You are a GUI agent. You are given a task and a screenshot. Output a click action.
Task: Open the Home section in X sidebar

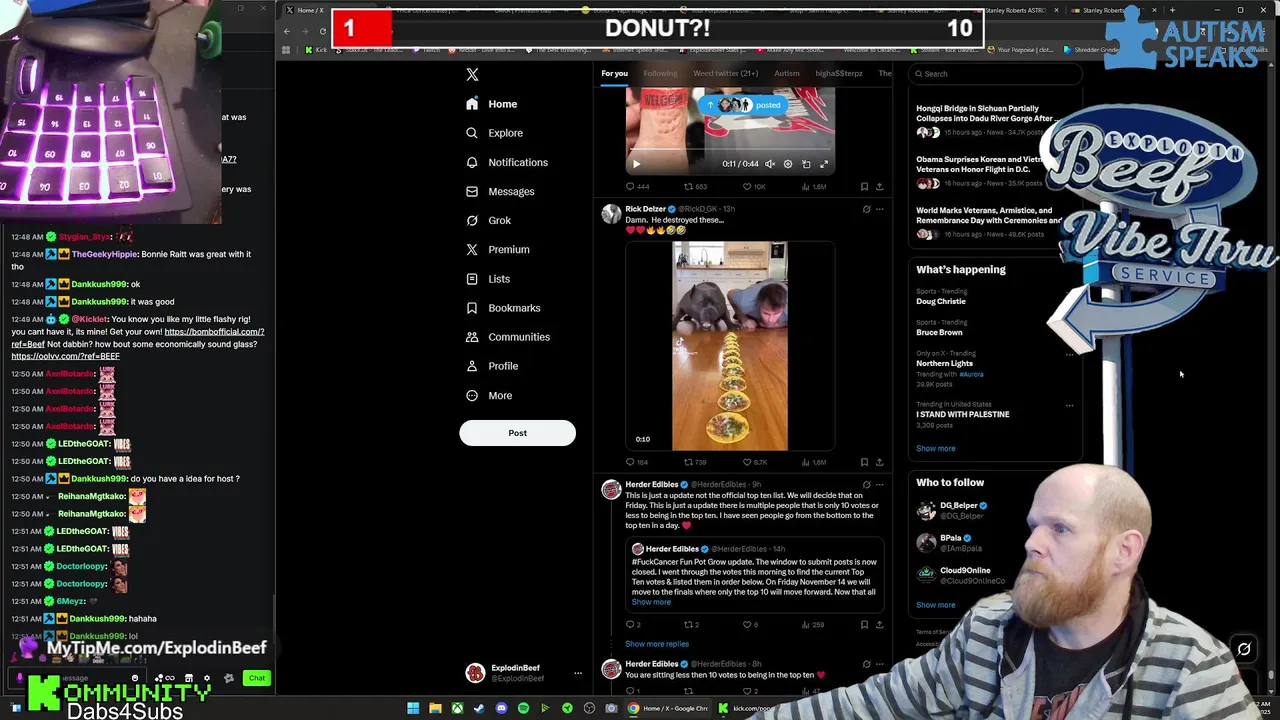(491, 104)
